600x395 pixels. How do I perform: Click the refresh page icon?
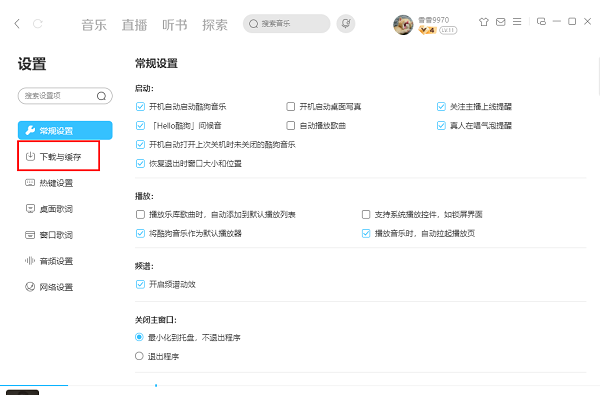[38, 24]
